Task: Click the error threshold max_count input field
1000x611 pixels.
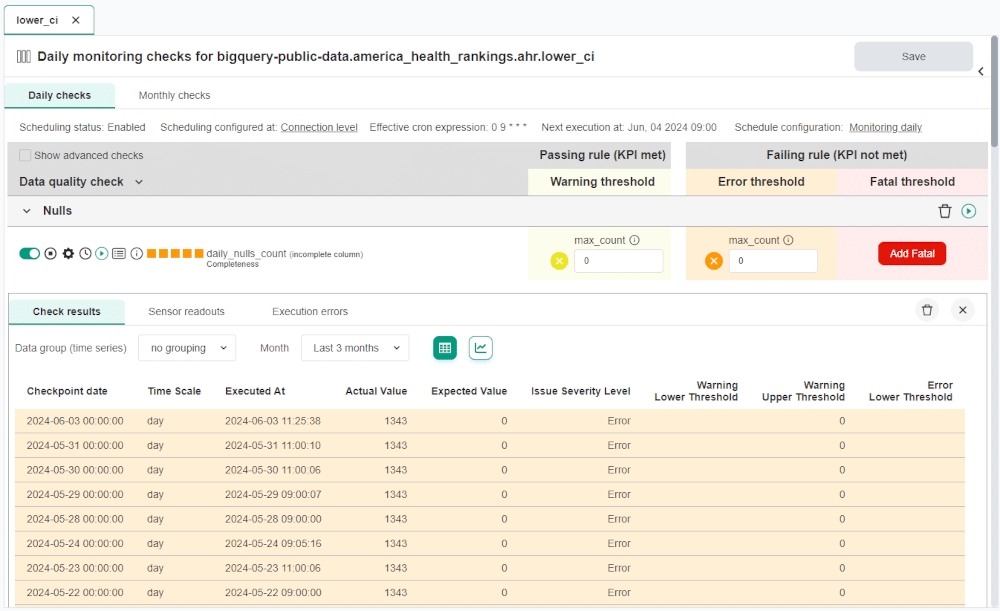Action: 772,261
